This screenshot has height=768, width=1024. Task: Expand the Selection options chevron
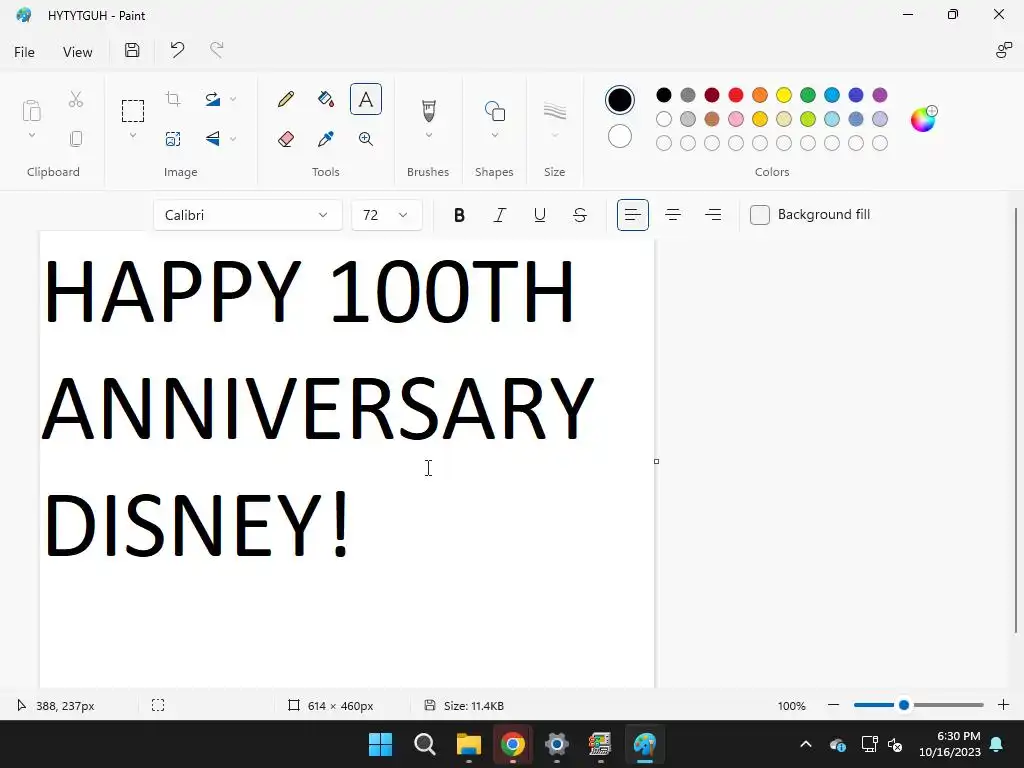pyautogui.click(x=133, y=135)
